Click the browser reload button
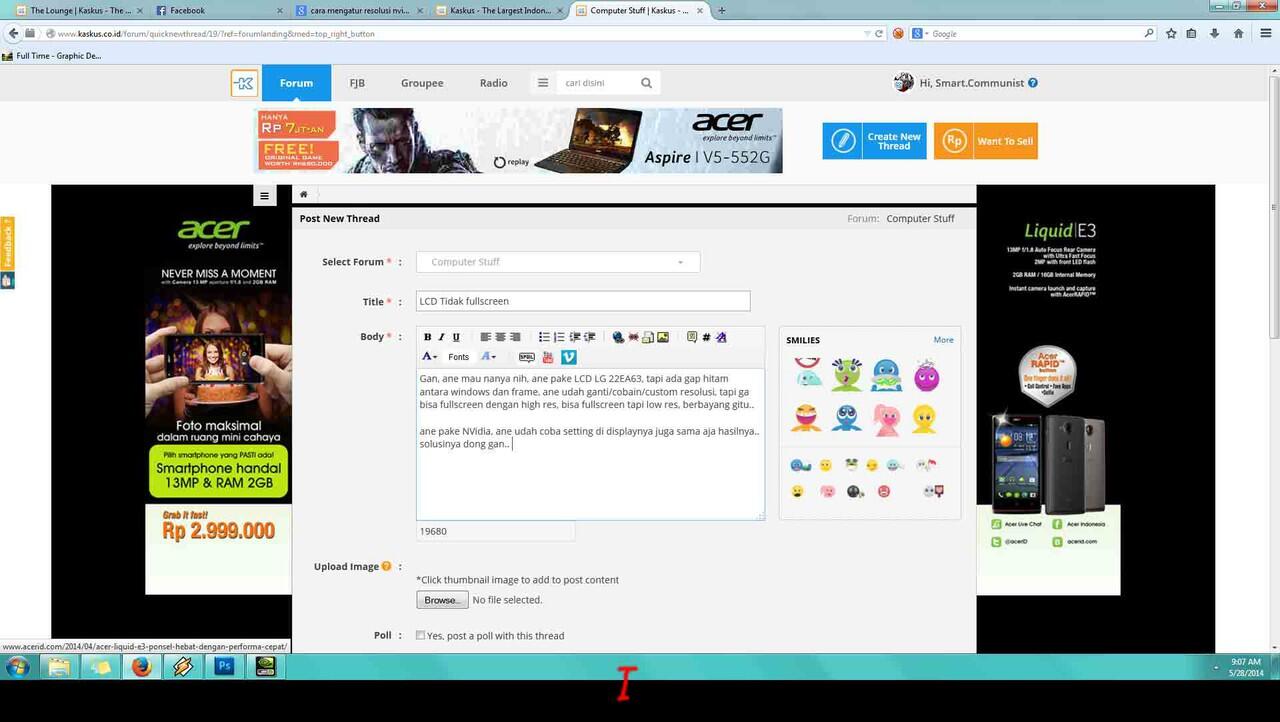Viewport: 1280px width, 722px height. 879,34
